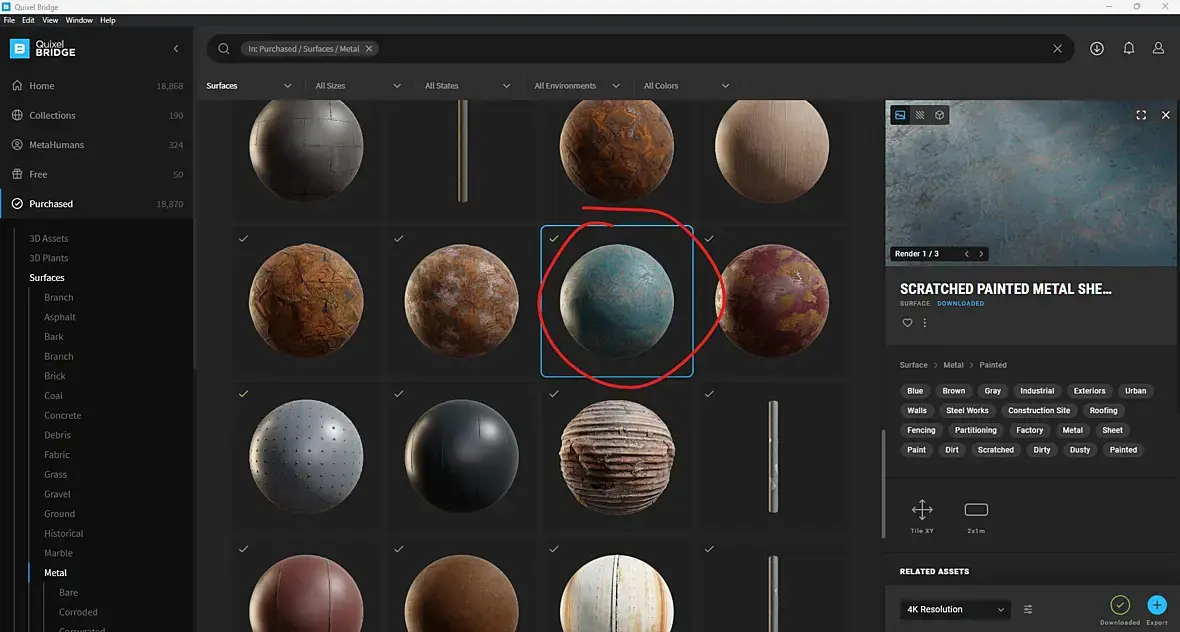The image size is (1180, 632).
Task: Click the blue Export plus button
Action: pyautogui.click(x=1157, y=604)
